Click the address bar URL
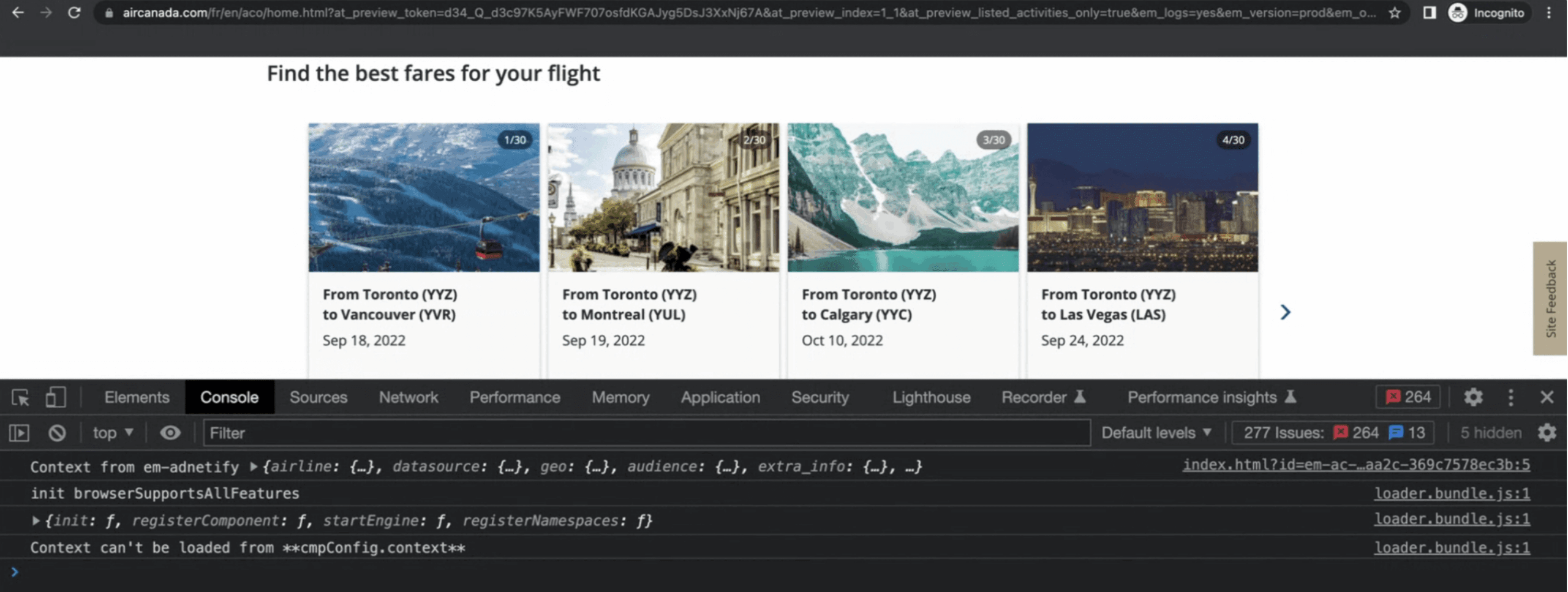 pyautogui.click(x=748, y=13)
